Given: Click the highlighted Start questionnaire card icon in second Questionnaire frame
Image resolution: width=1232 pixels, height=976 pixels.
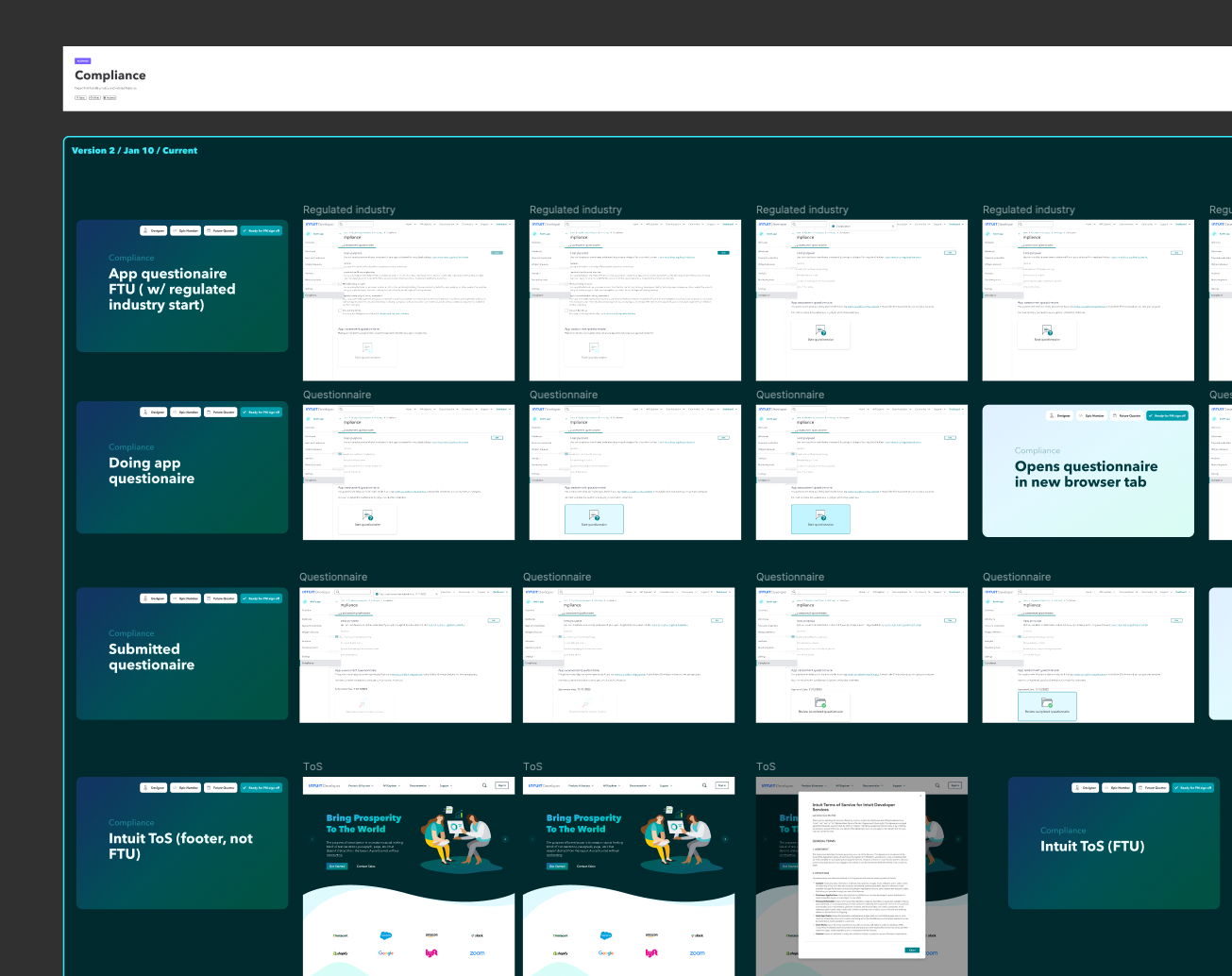Looking at the screenshot, I should [x=594, y=515].
